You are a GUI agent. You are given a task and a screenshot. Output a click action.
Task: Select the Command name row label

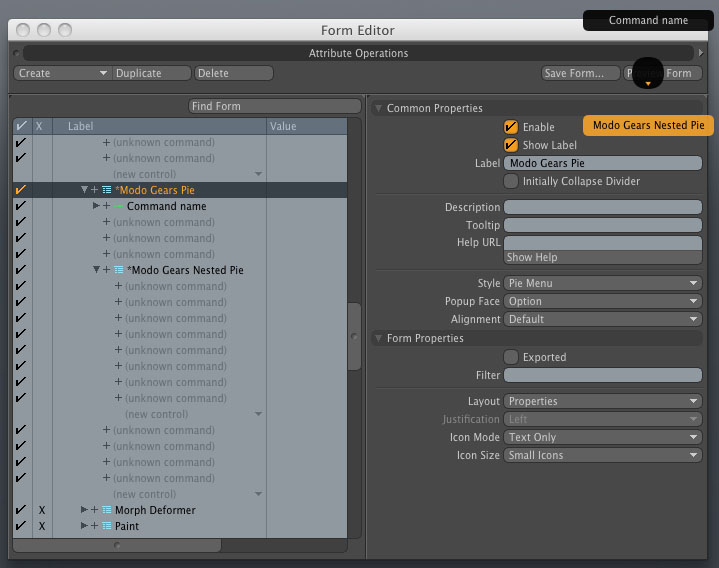click(x=166, y=206)
